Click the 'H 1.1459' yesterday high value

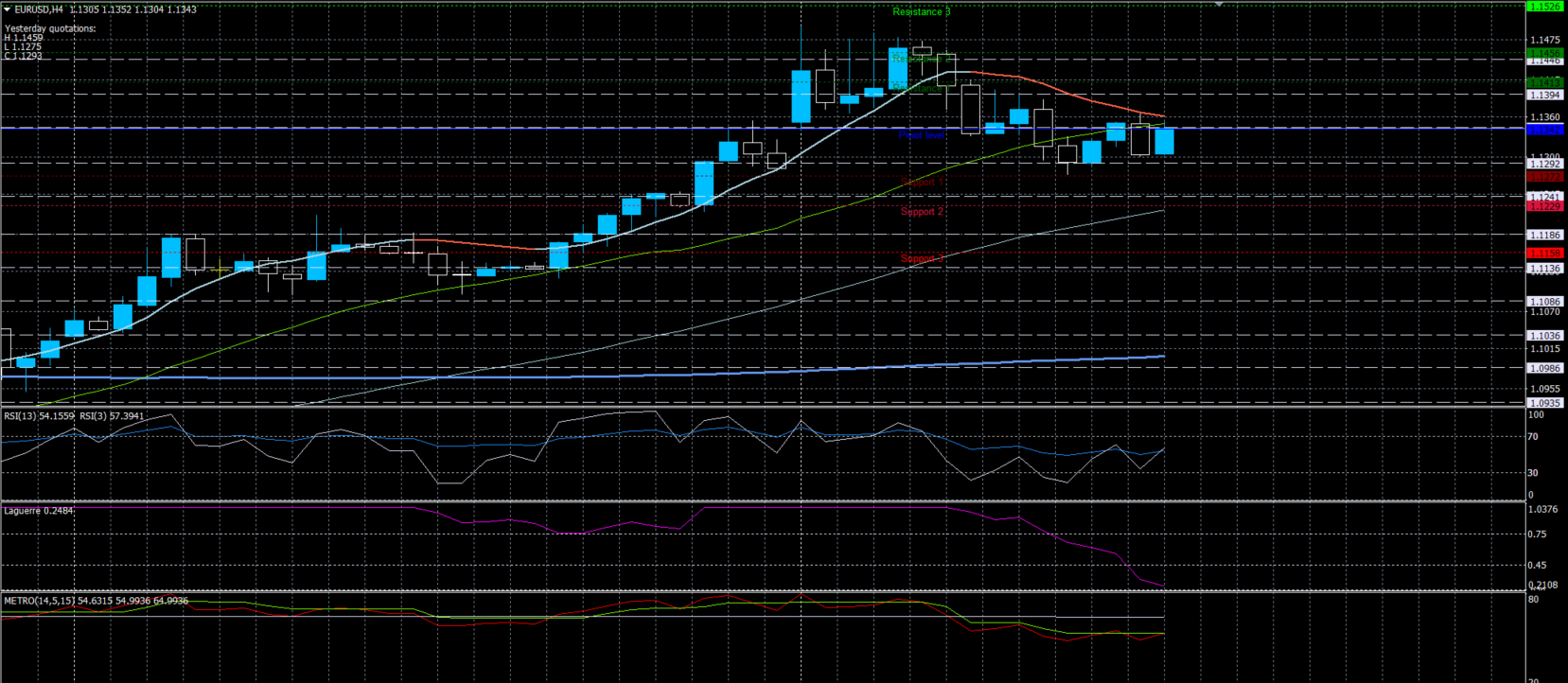[23, 38]
